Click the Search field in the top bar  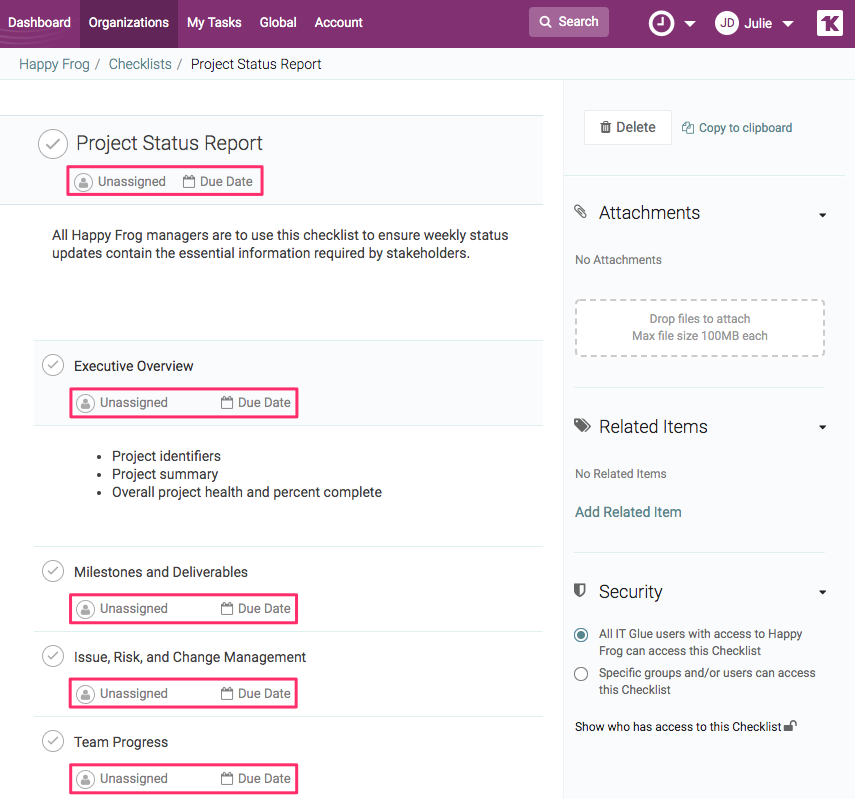[568, 22]
